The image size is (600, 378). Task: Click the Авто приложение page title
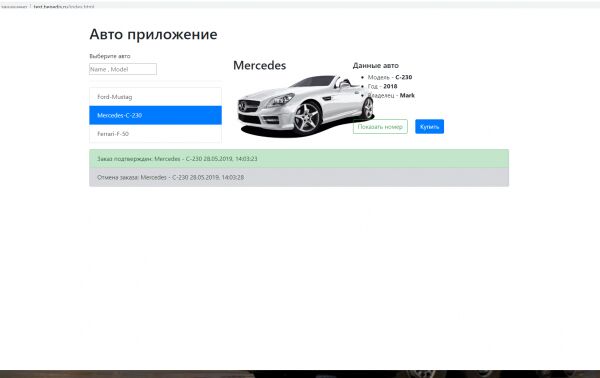click(x=153, y=34)
